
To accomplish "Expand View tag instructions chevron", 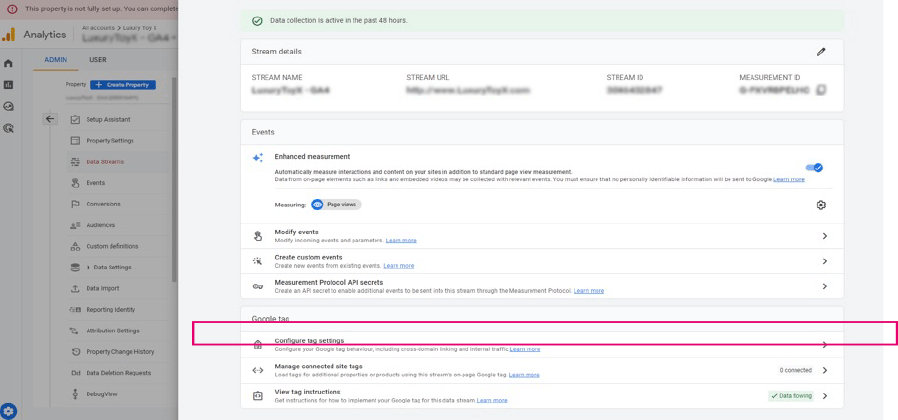I will pos(825,396).
